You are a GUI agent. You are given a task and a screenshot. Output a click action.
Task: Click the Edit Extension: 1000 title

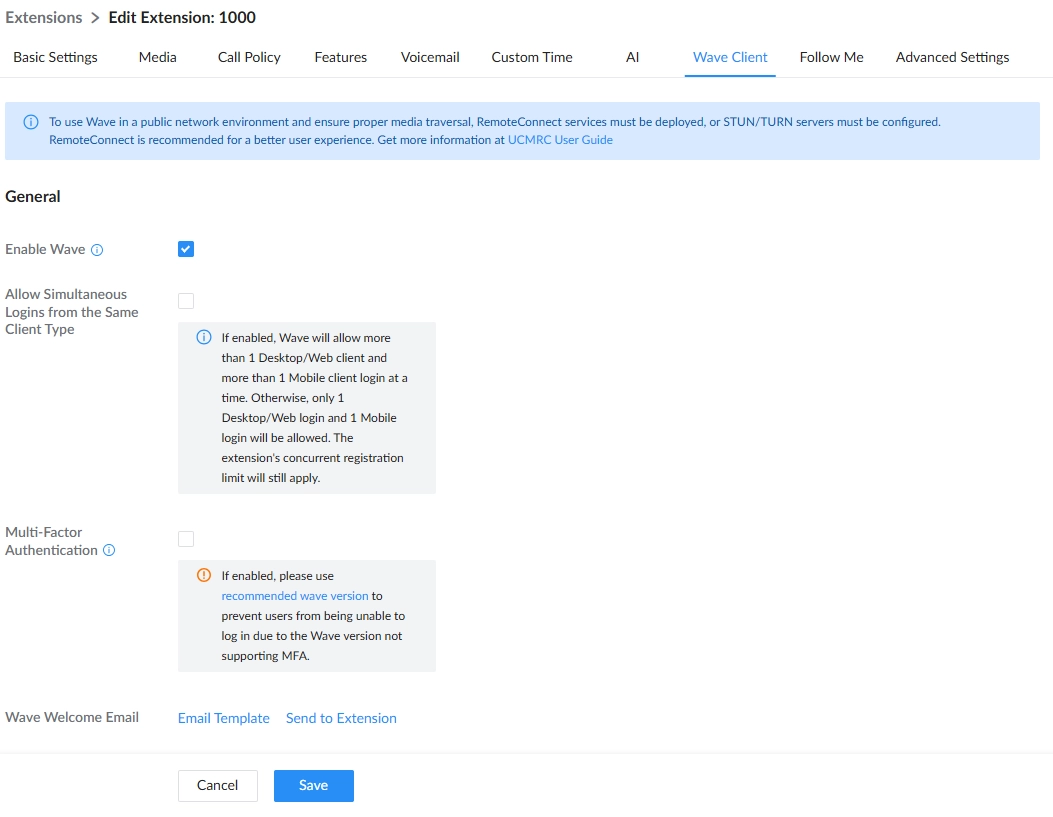click(182, 17)
